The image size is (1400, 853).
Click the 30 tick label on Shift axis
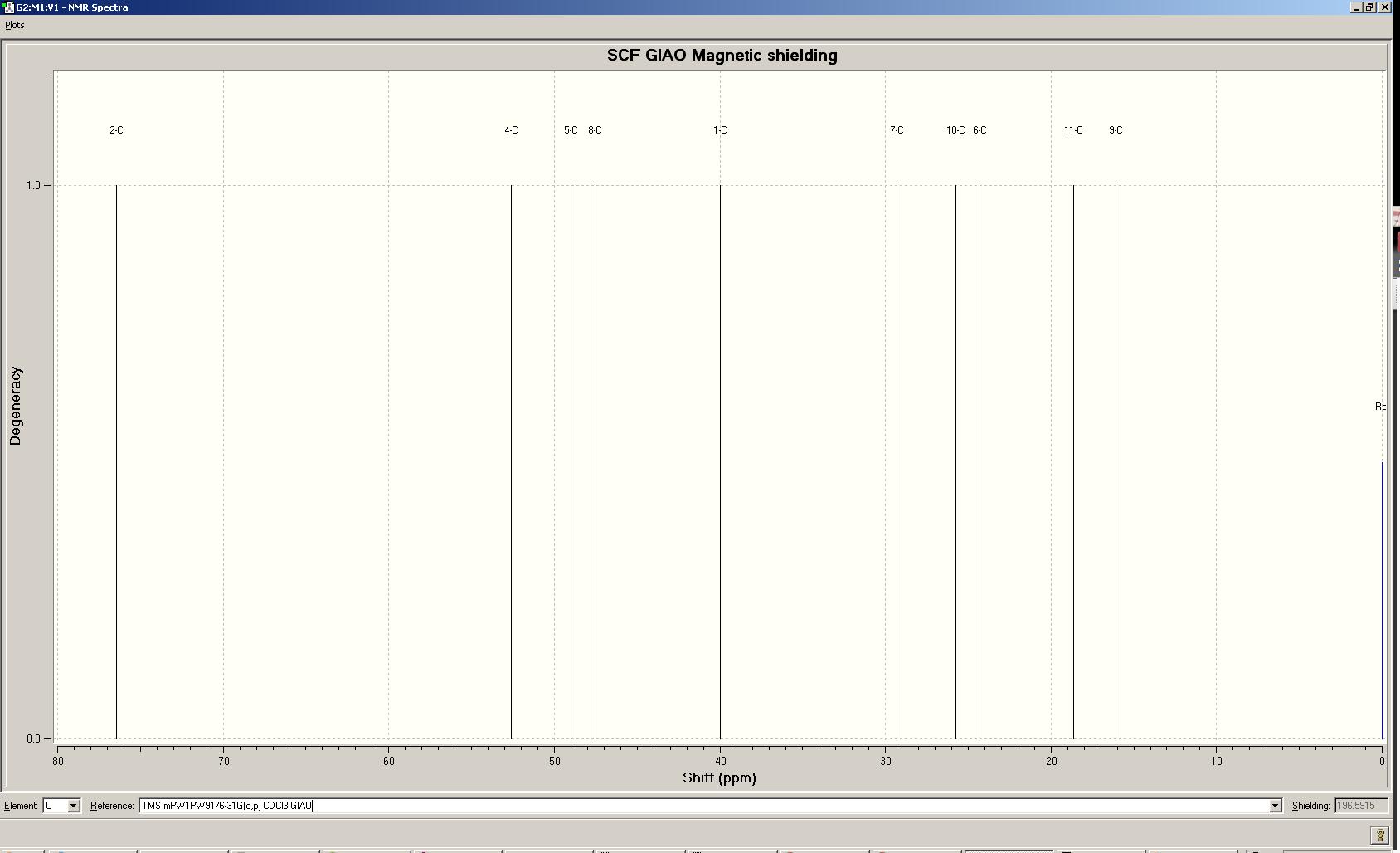click(885, 761)
